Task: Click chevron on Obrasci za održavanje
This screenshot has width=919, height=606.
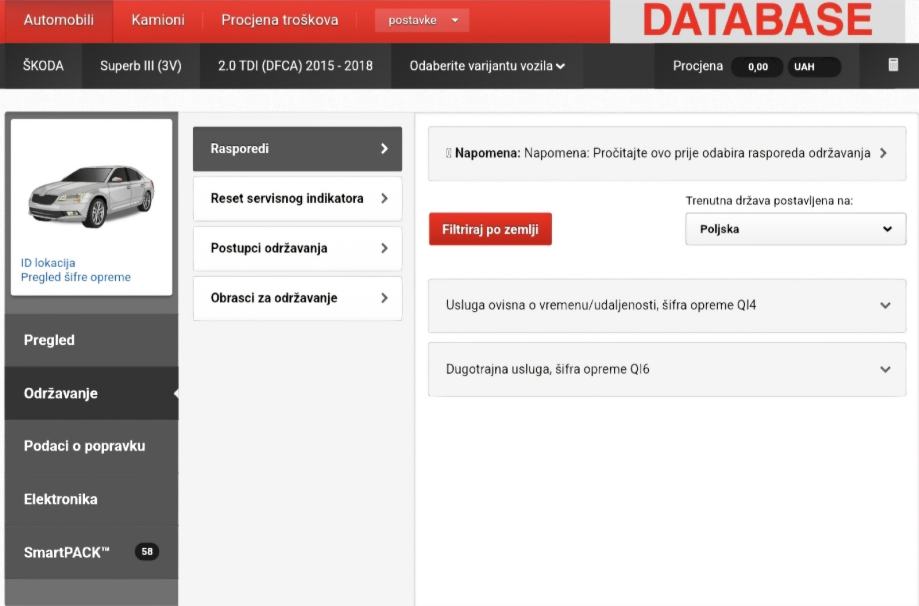Action: [384, 298]
